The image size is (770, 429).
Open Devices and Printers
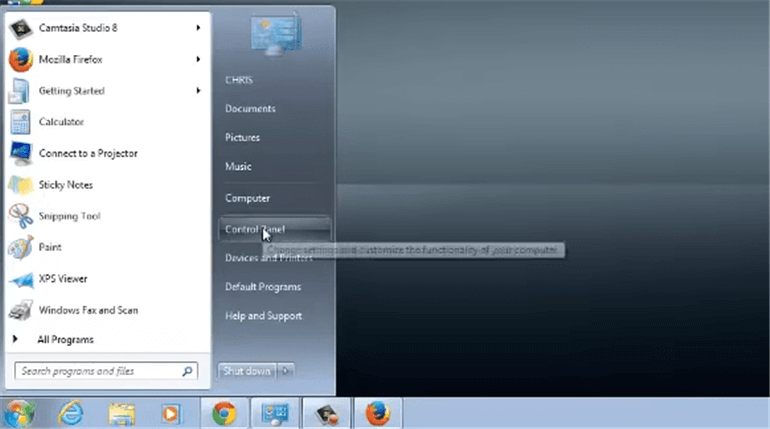269,258
